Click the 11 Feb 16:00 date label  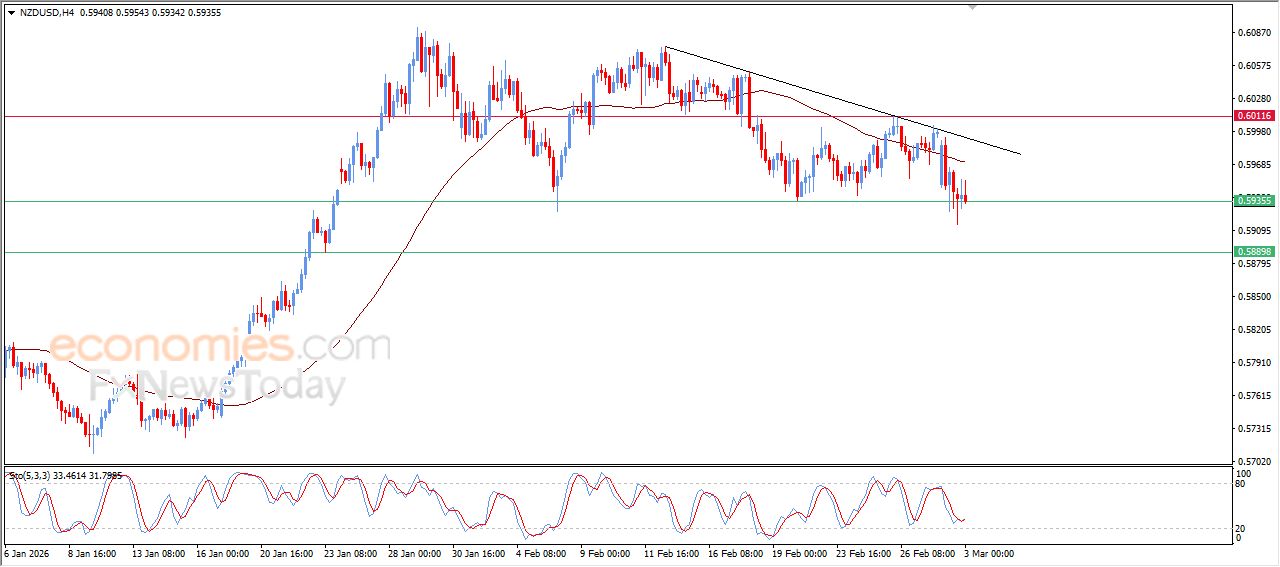[x=672, y=552]
